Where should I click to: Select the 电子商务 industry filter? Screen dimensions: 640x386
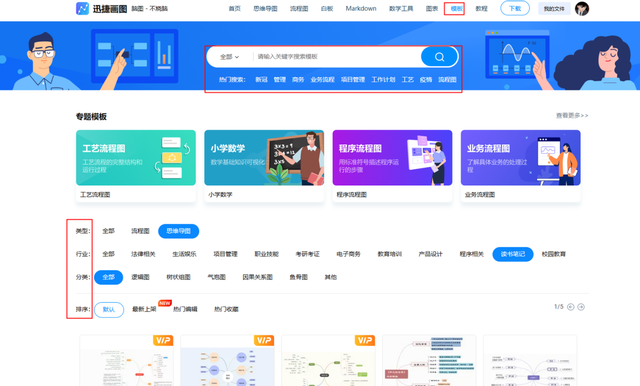349,254
